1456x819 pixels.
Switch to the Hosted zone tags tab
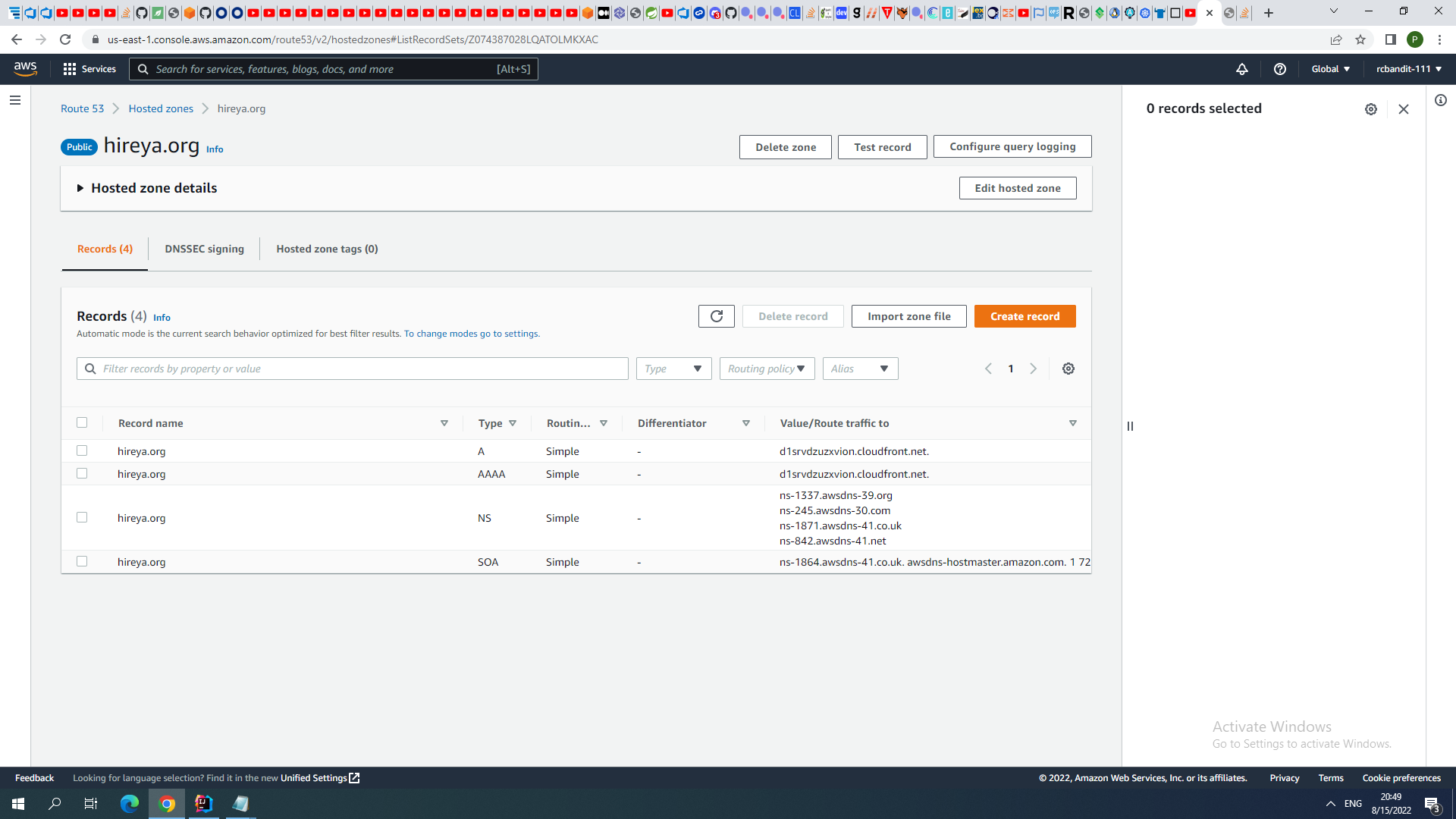pyautogui.click(x=327, y=249)
